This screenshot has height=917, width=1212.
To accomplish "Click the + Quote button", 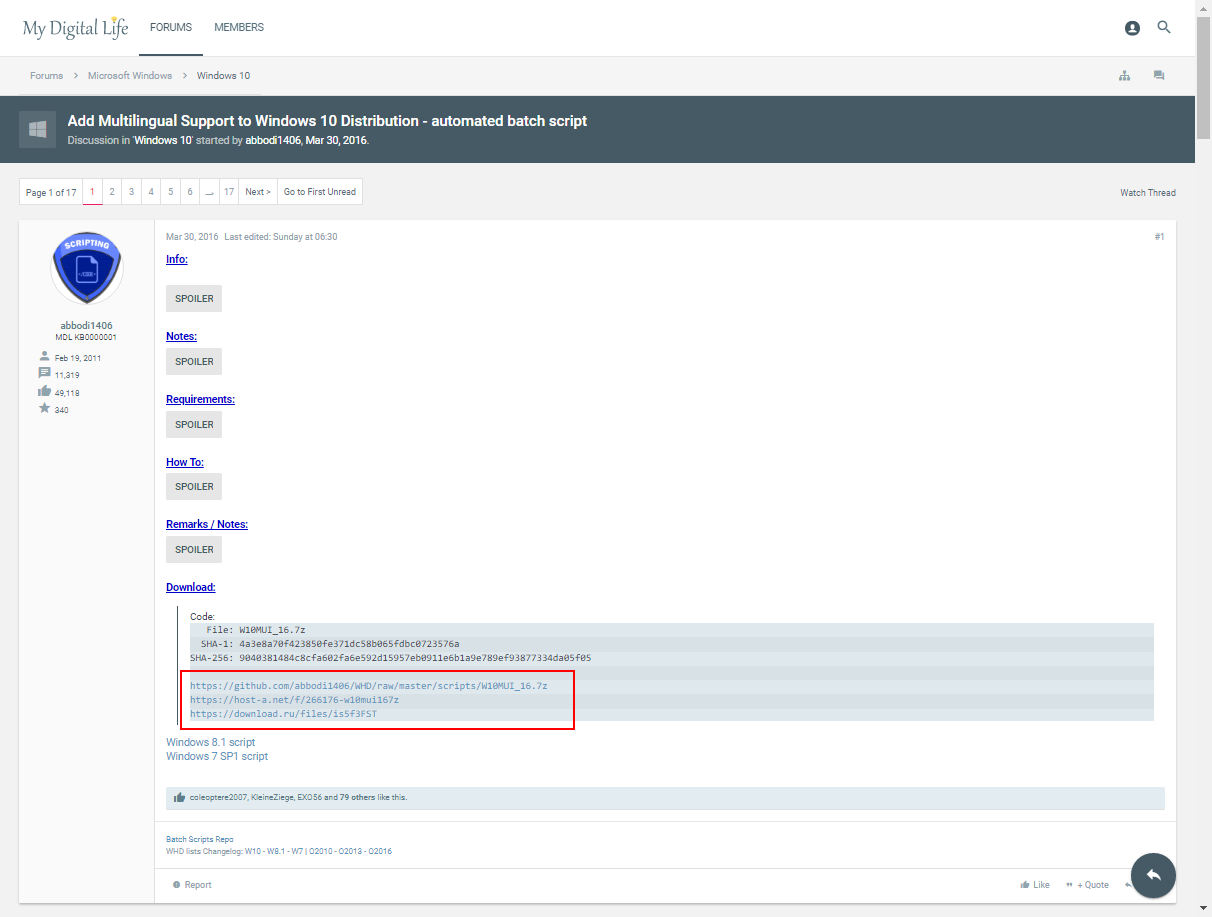I will pyautogui.click(x=1087, y=885).
